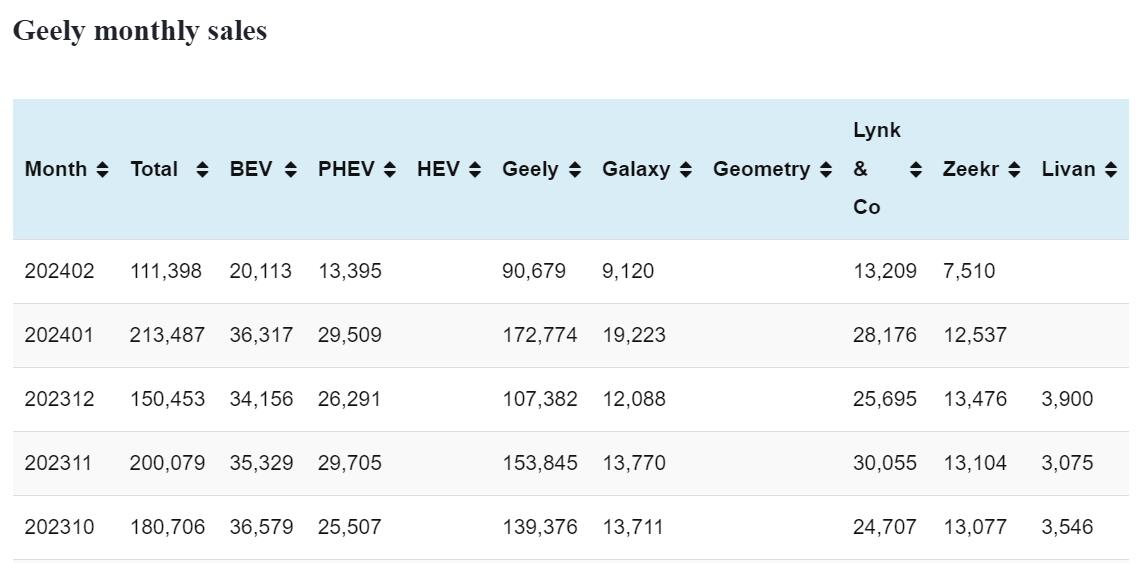Select the 202312 row month cell

(59, 399)
